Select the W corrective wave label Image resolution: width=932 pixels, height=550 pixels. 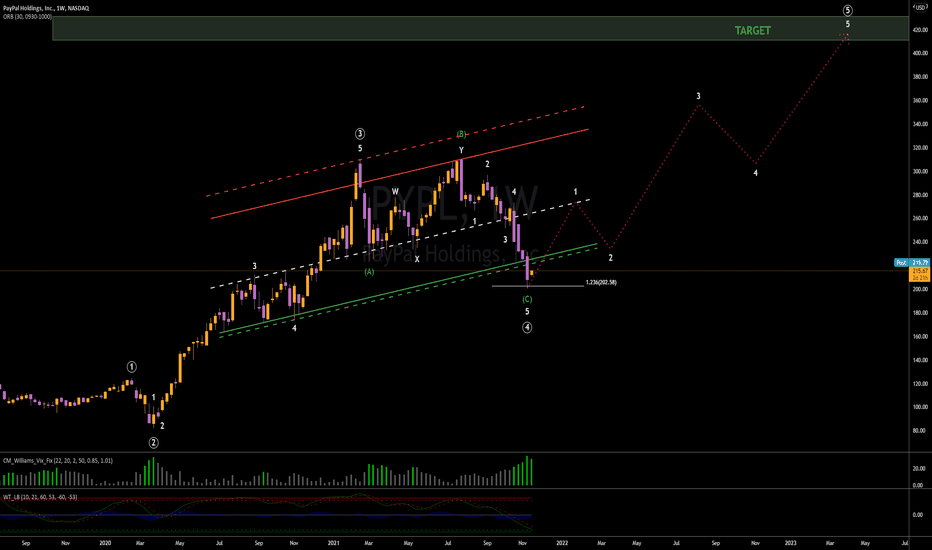(395, 191)
